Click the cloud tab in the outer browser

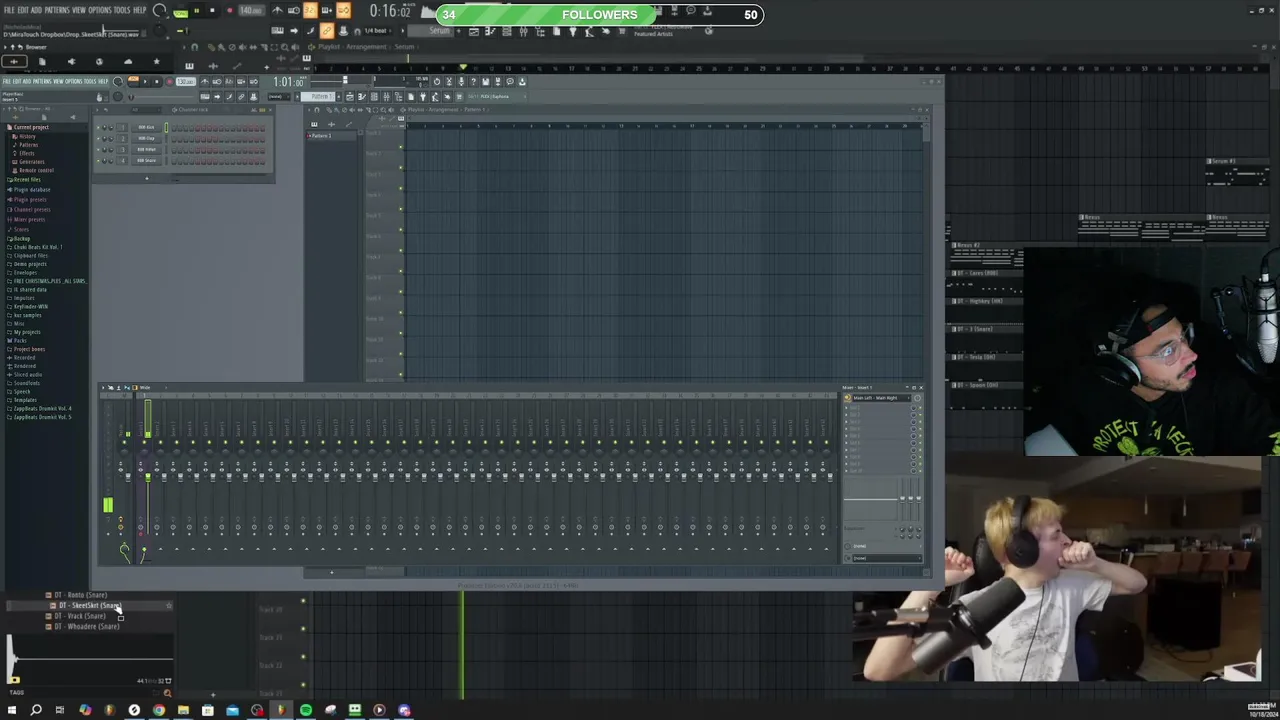pyautogui.click(x=128, y=62)
